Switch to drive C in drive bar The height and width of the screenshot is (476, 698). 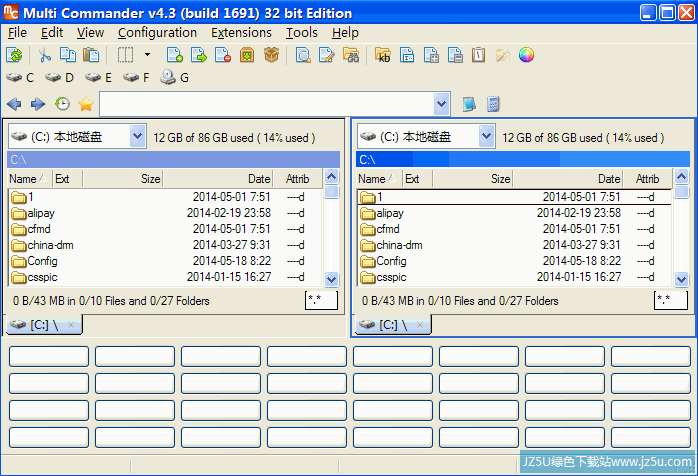click(20, 78)
